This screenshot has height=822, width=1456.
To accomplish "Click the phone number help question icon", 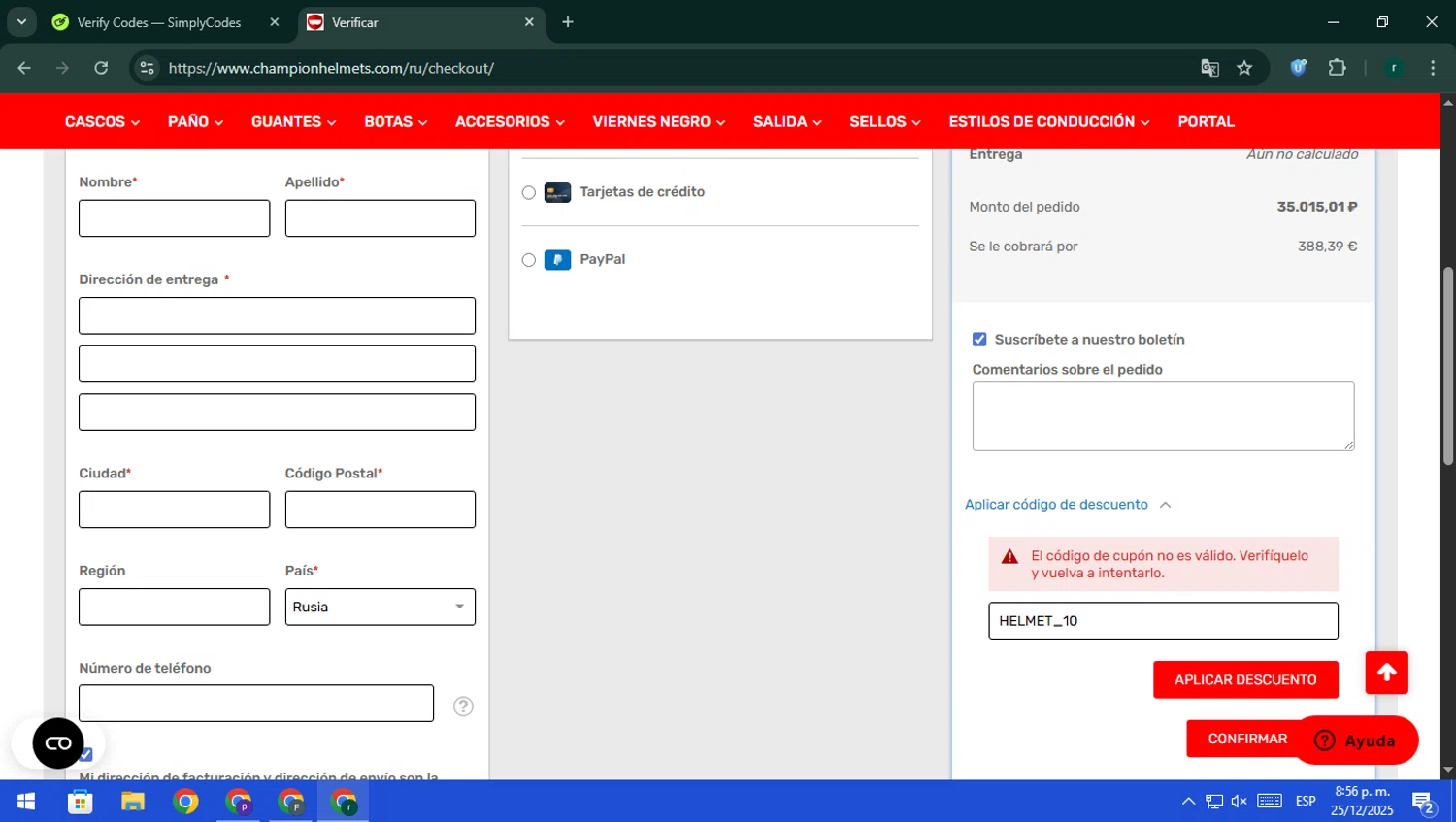I will click(x=463, y=707).
